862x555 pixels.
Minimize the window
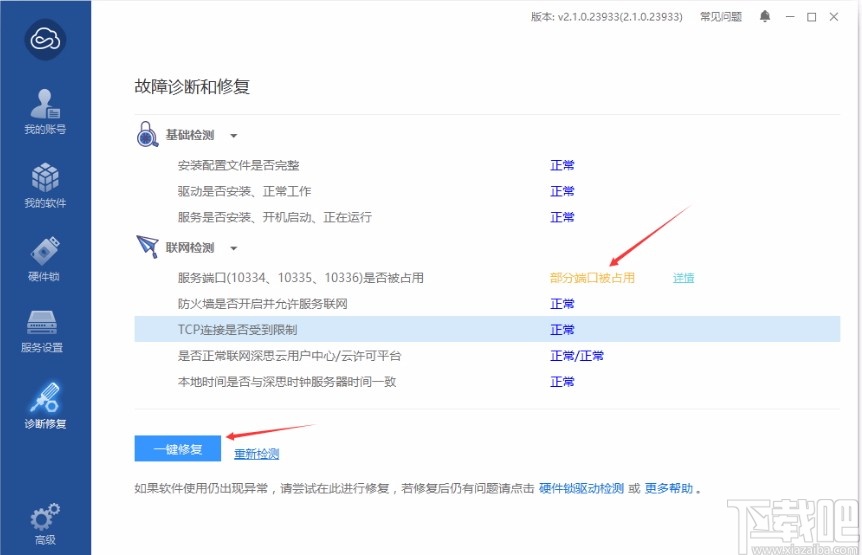click(x=790, y=17)
